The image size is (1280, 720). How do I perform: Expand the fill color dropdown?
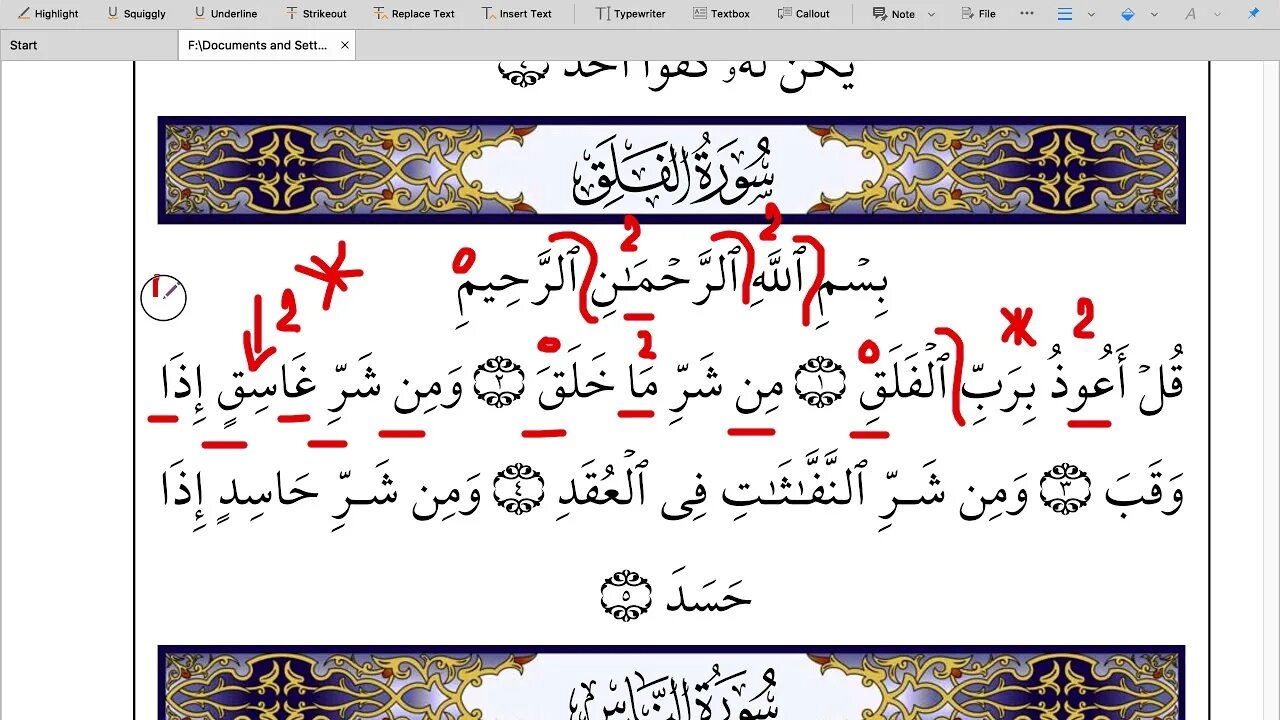pos(1154,14)
